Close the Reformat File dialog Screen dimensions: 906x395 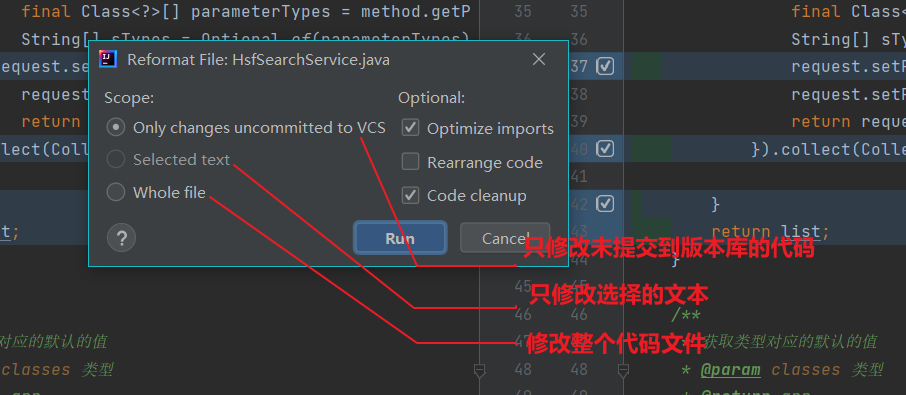[539, 59]
